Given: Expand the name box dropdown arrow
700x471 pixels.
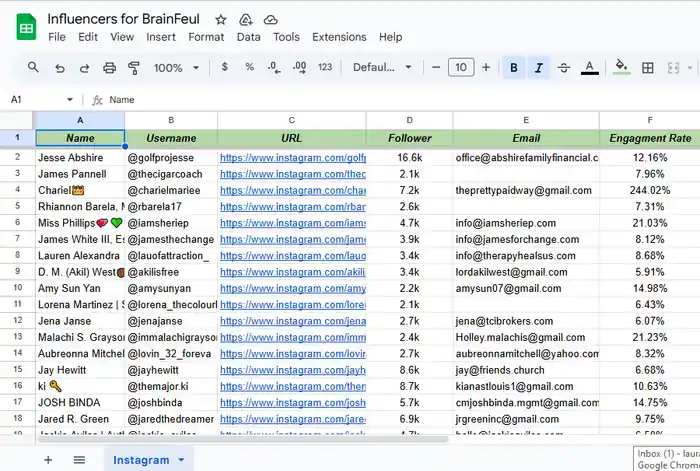Looking at the screenshot, I should pyautogui.click(x=70, y=100).
